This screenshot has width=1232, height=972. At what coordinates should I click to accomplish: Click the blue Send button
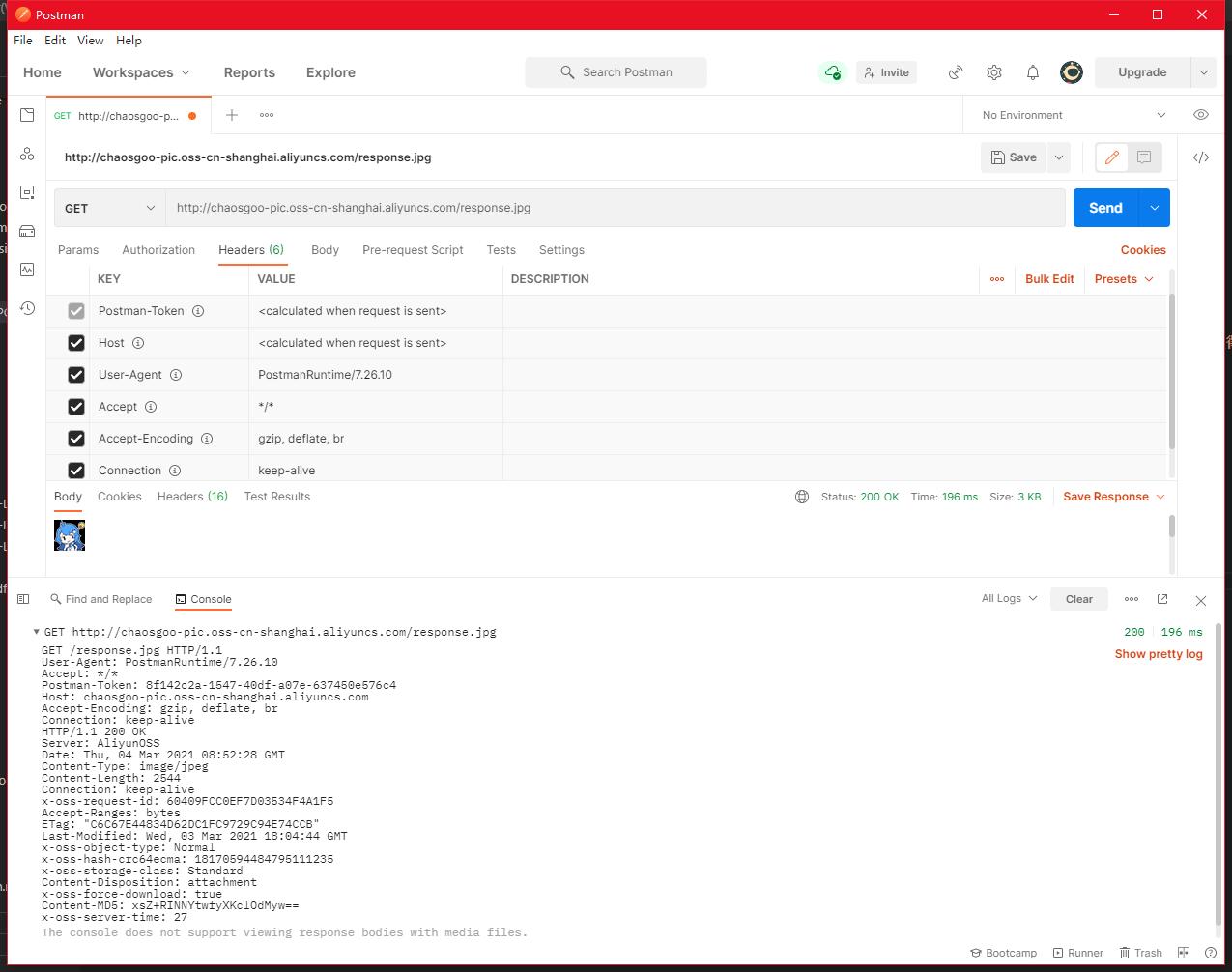pyautogui.click(x=1105, y=208)
